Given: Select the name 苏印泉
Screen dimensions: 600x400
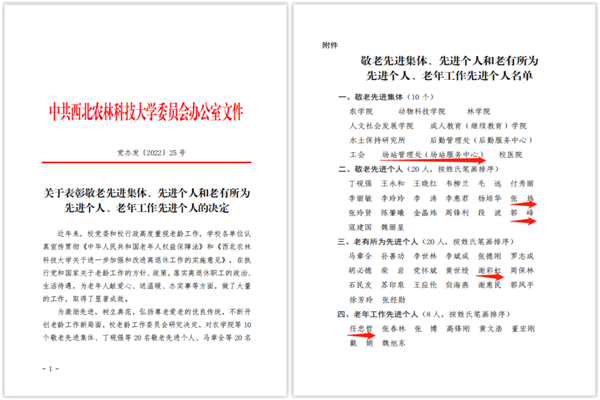Looking at the screenshot, I should [393, 285].
